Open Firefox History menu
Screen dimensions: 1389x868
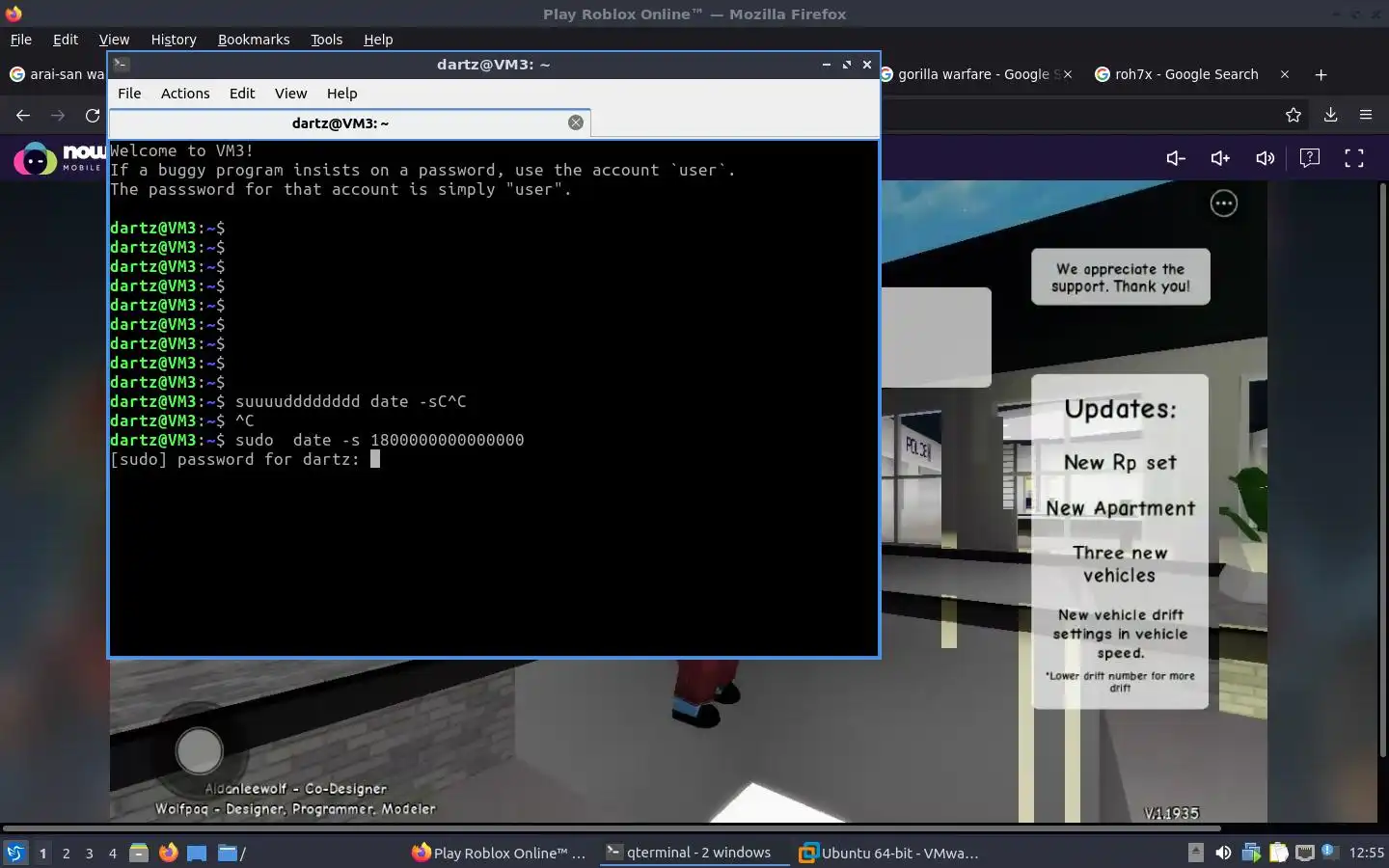[x=174, y=40]
